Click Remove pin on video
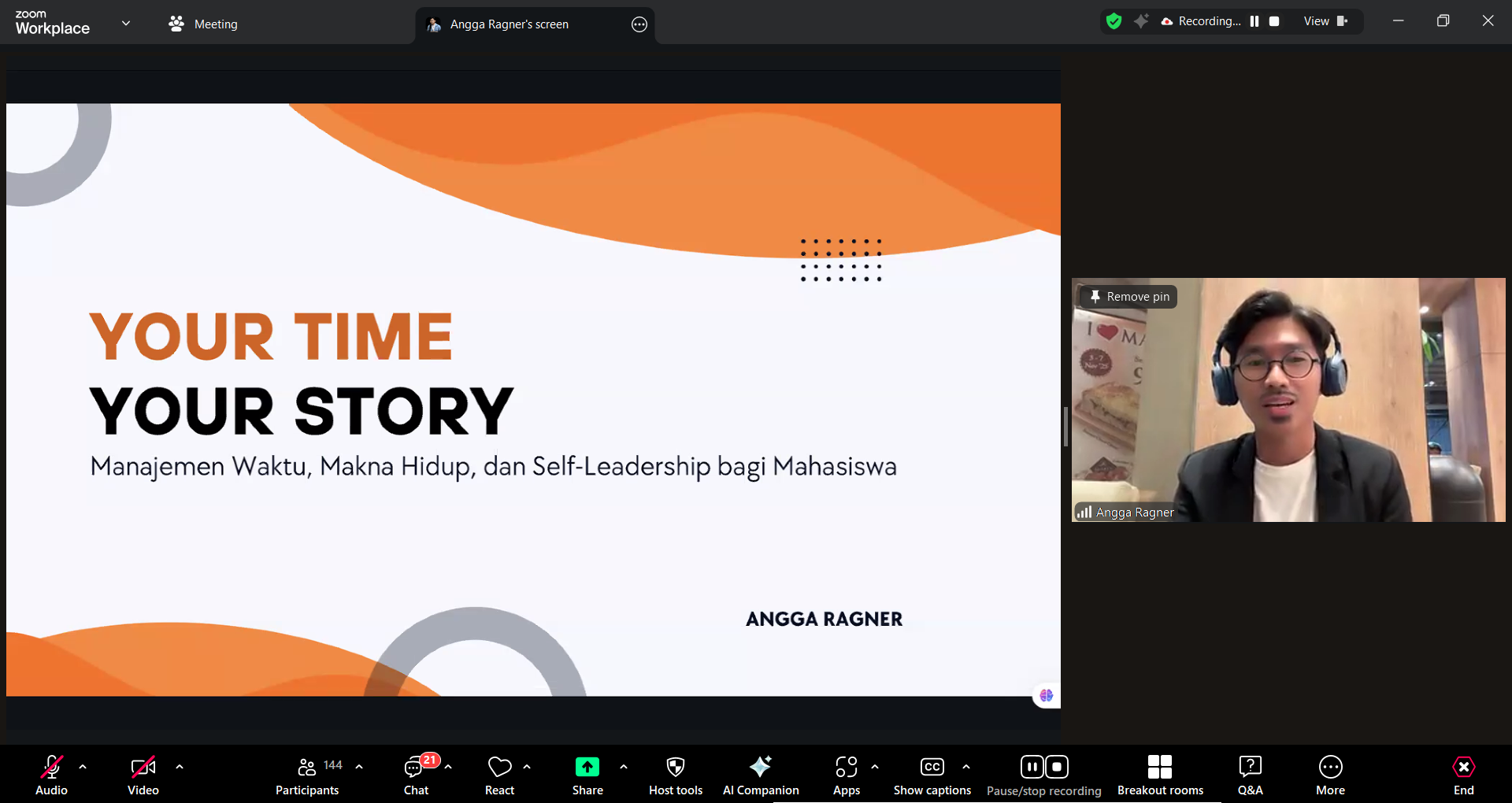The height and width of the screenshot is (803, 1512). point(1128,297)
